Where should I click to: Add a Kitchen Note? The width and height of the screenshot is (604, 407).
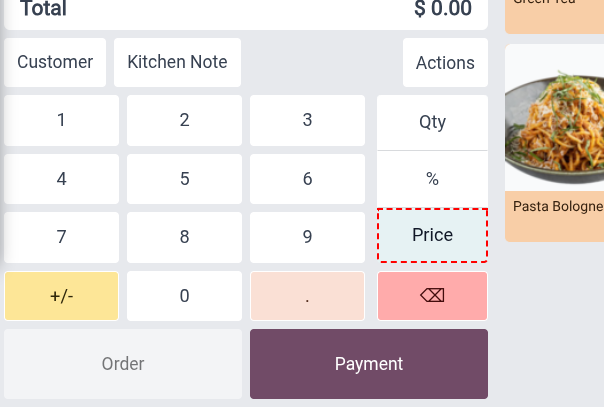tap(178, 62)
